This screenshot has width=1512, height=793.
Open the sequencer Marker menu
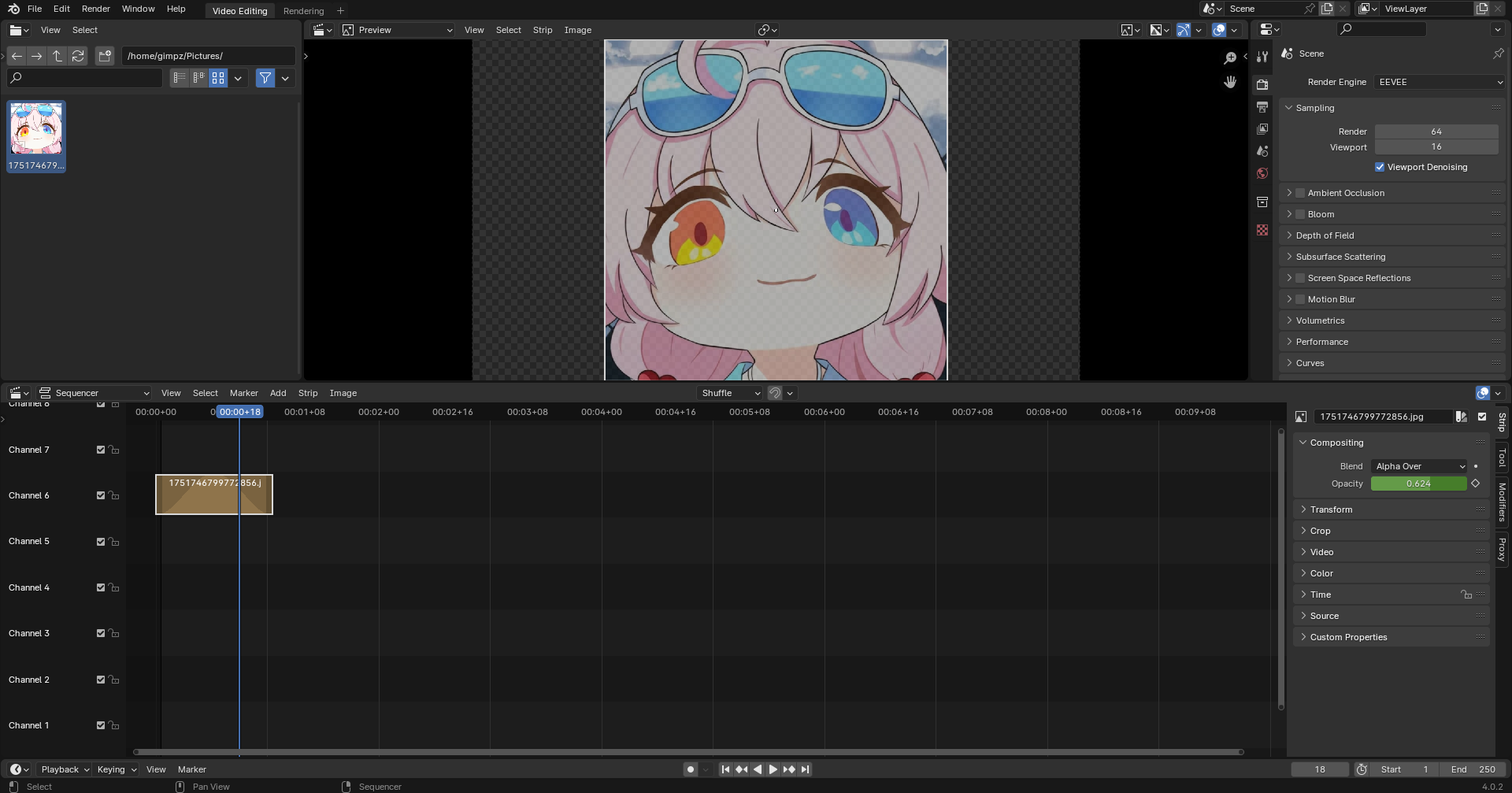243,393
